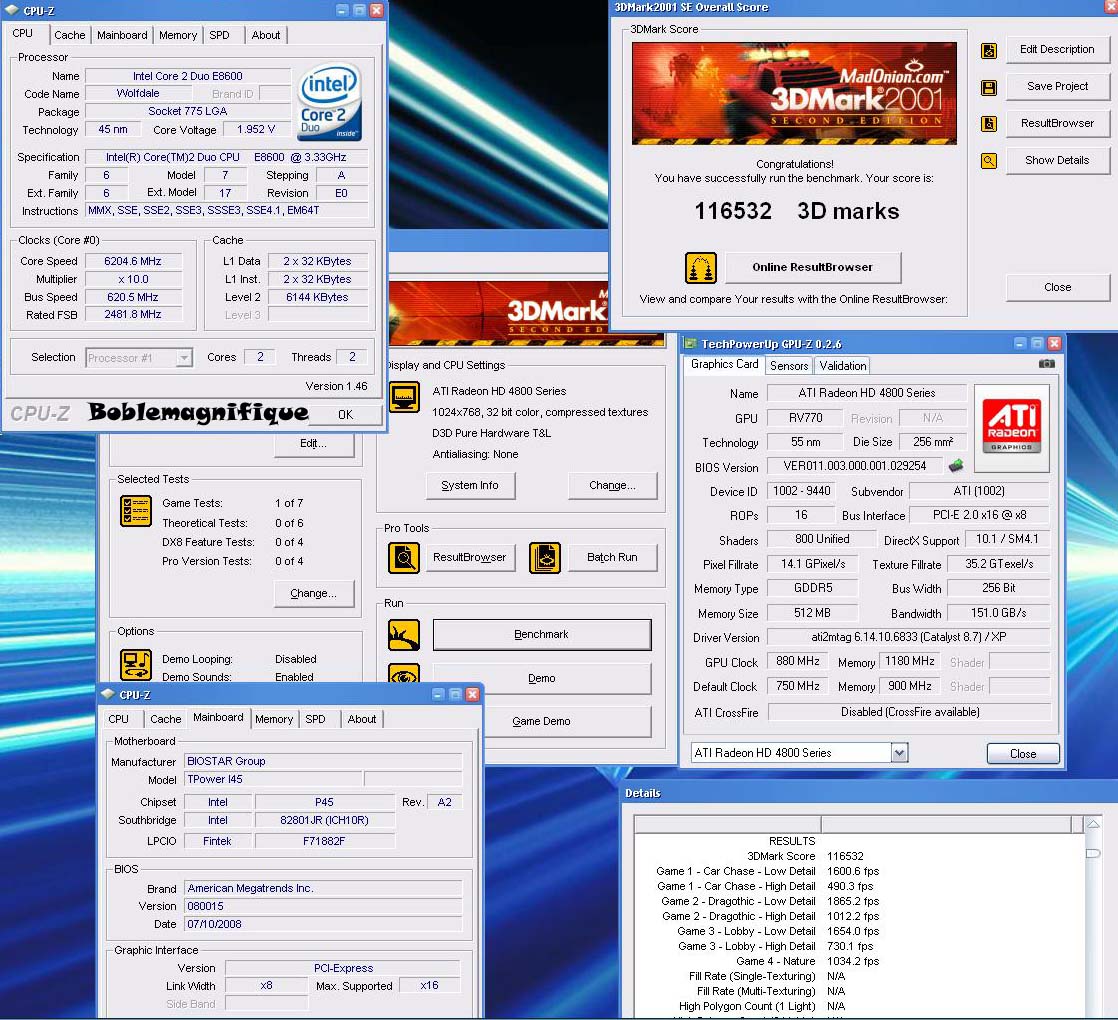Click the ResultBrowser icon in score window
The width and height of the screenshot is (1118, 1020).
click(x=989, y=124)
